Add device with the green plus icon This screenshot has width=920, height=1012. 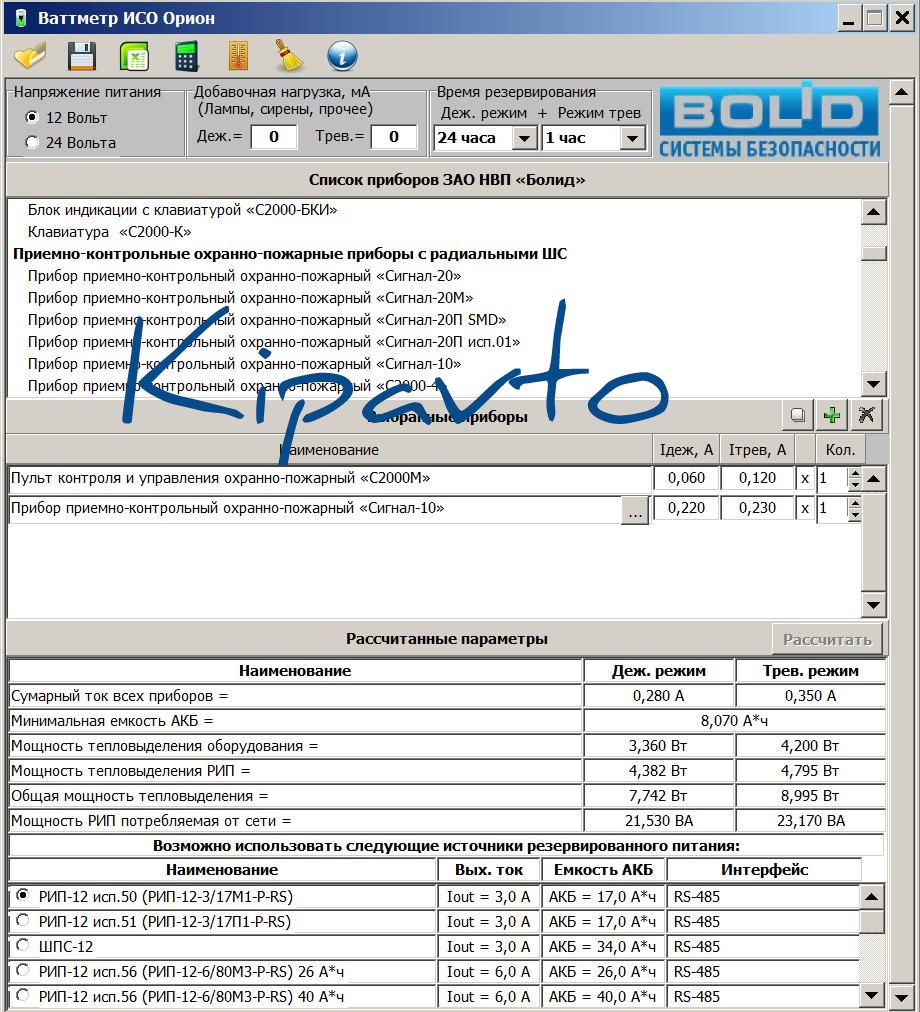832,415
